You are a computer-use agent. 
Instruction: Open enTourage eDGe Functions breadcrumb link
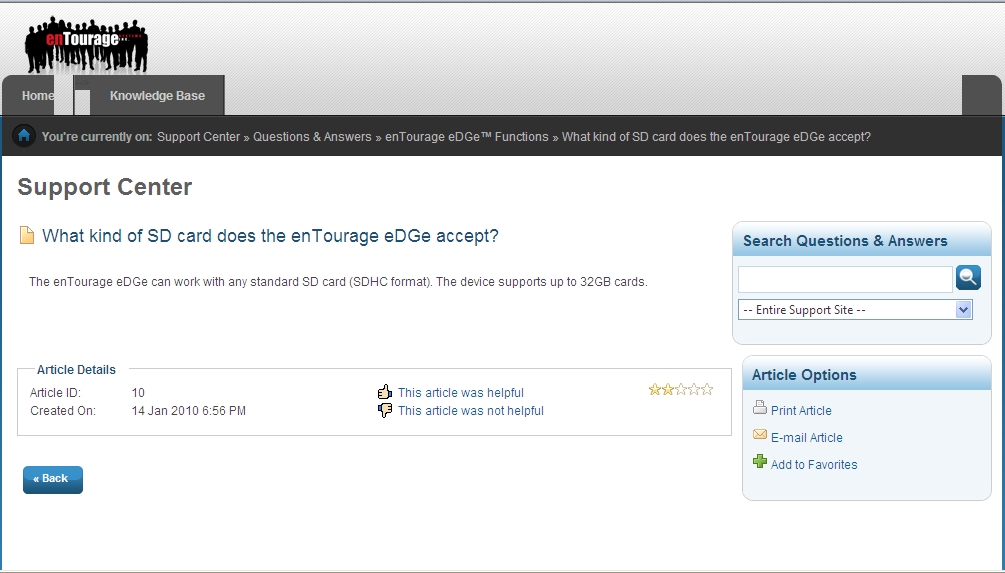[467, 137]
